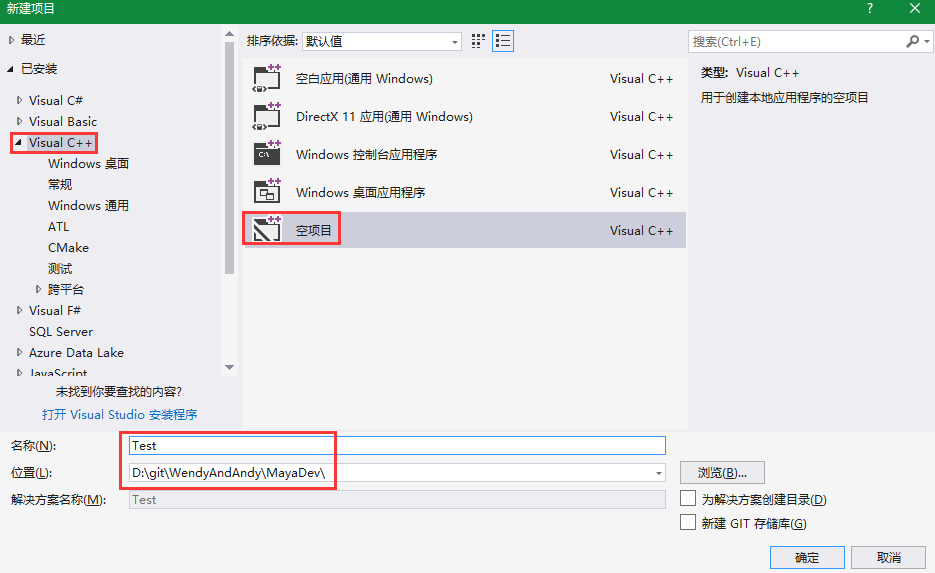The image size is (935, 573).
Task: Expand the Visual C# node
Action: tap(20, 100)
